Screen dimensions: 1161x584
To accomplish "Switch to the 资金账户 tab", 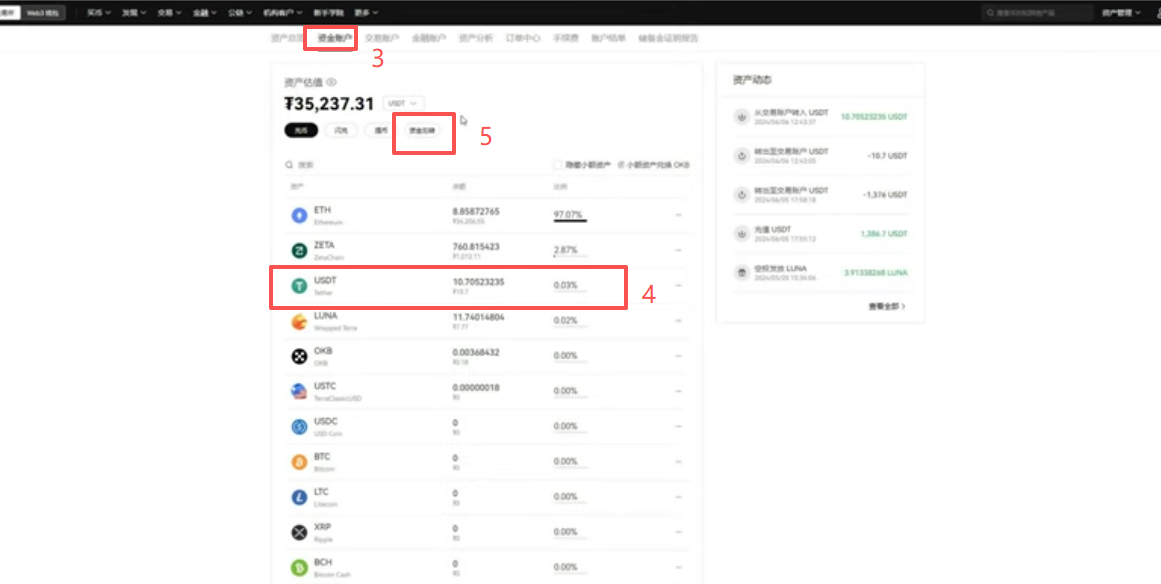I will (335, 38).
